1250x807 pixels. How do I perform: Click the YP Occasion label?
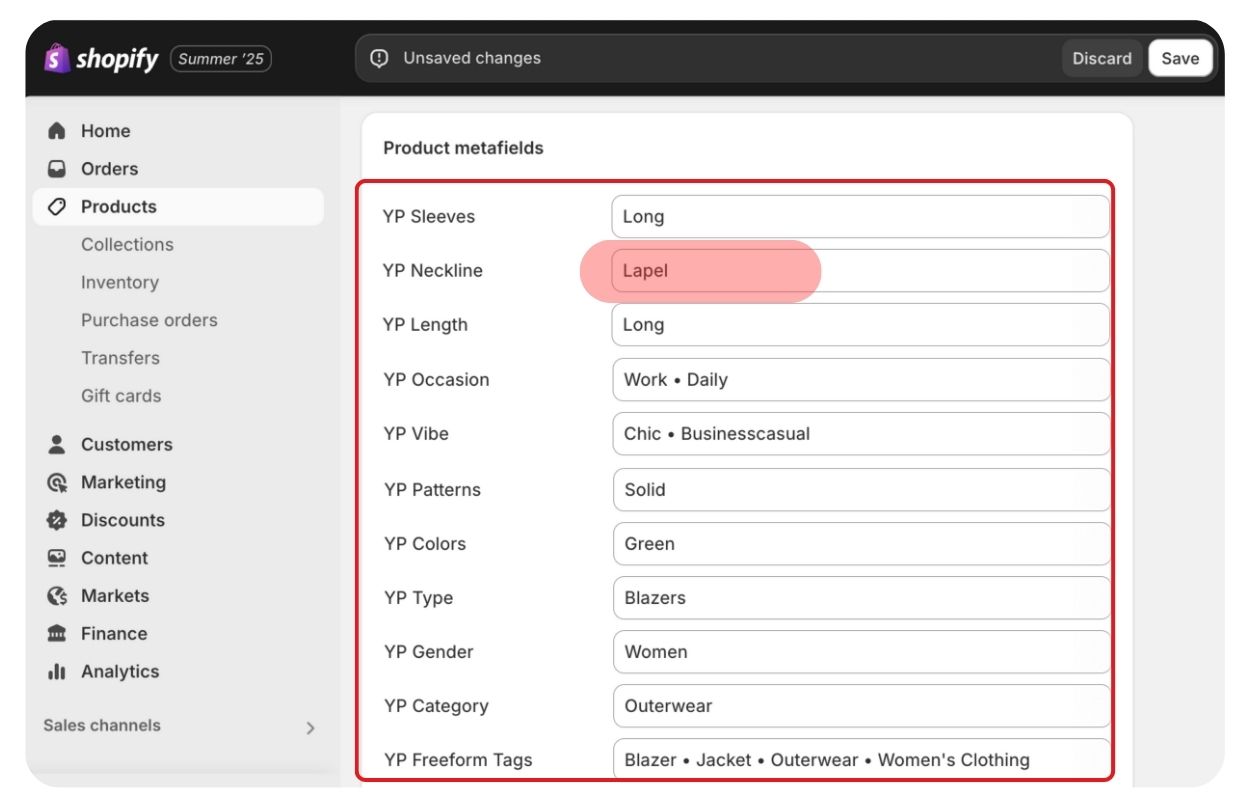436,380
